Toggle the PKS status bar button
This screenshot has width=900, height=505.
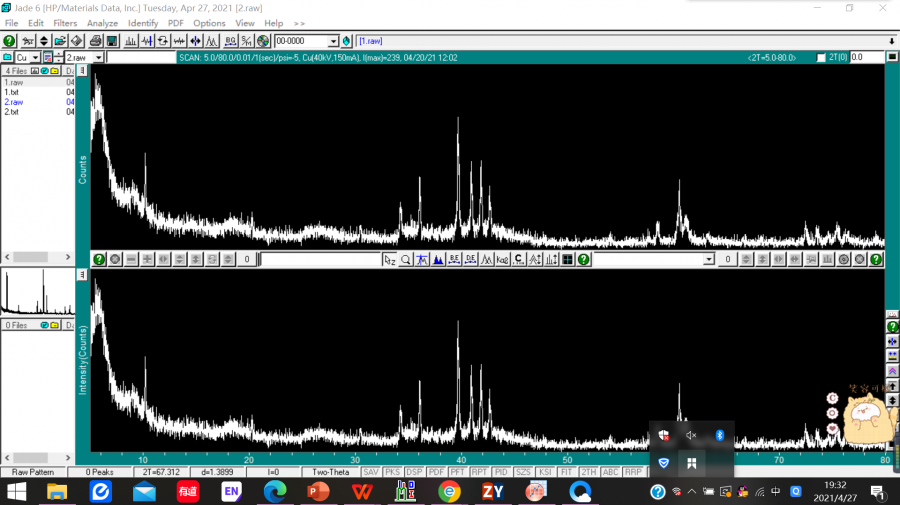click(x=392, y=472)
